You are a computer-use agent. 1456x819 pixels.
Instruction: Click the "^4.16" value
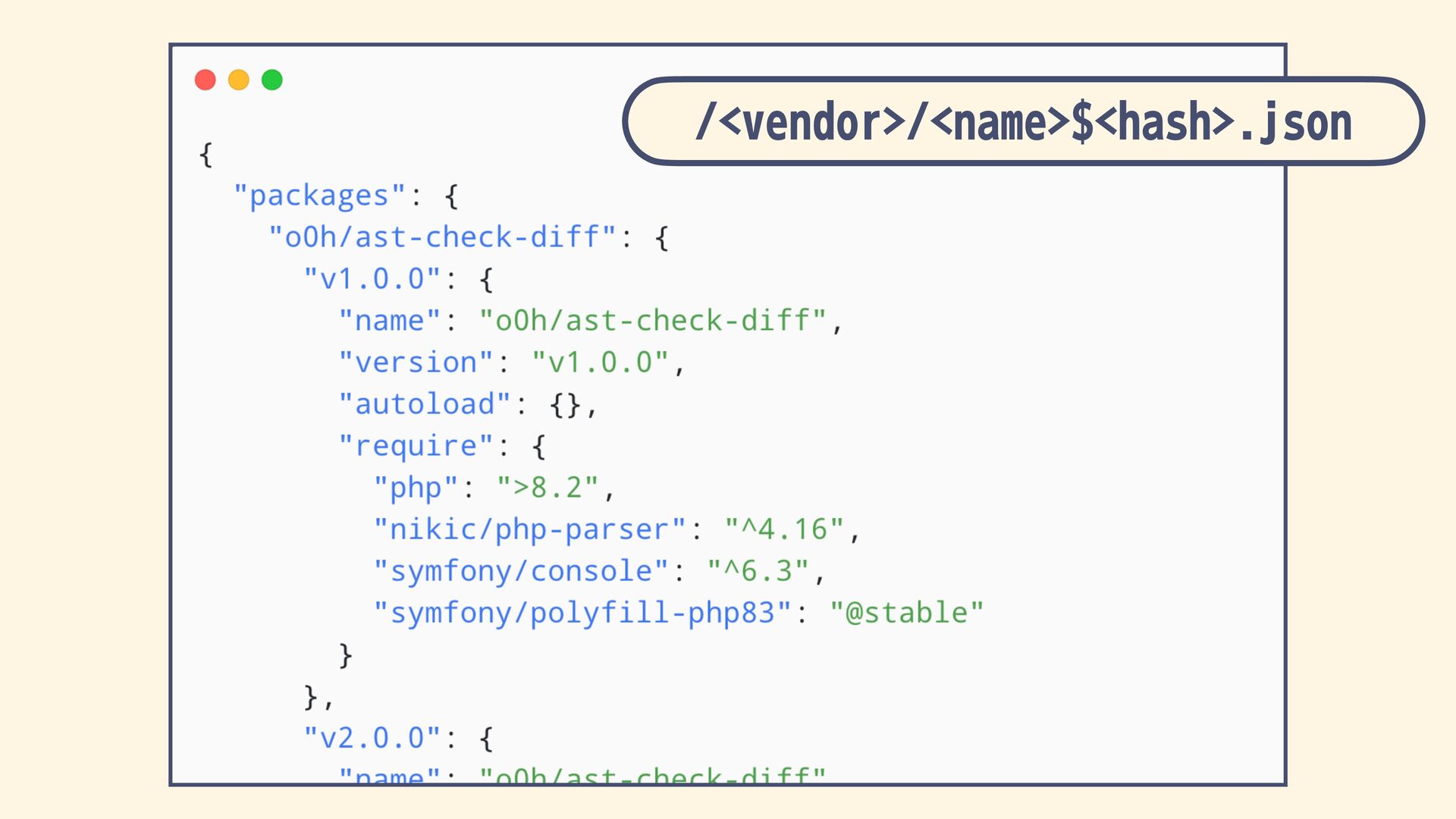click(785, 529)
